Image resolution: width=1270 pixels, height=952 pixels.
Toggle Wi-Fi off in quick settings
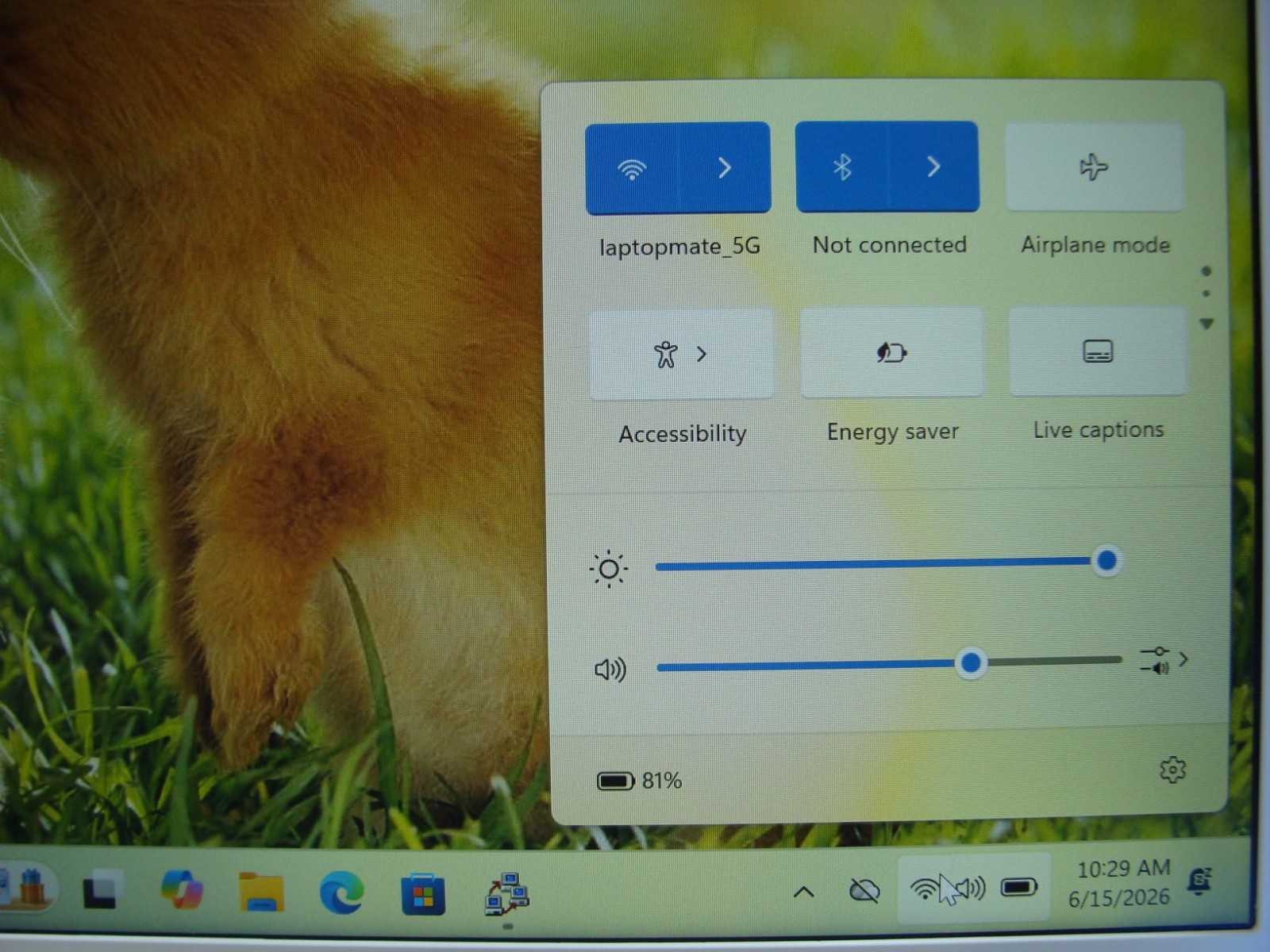pyautogui.click(x=632, y=167)
